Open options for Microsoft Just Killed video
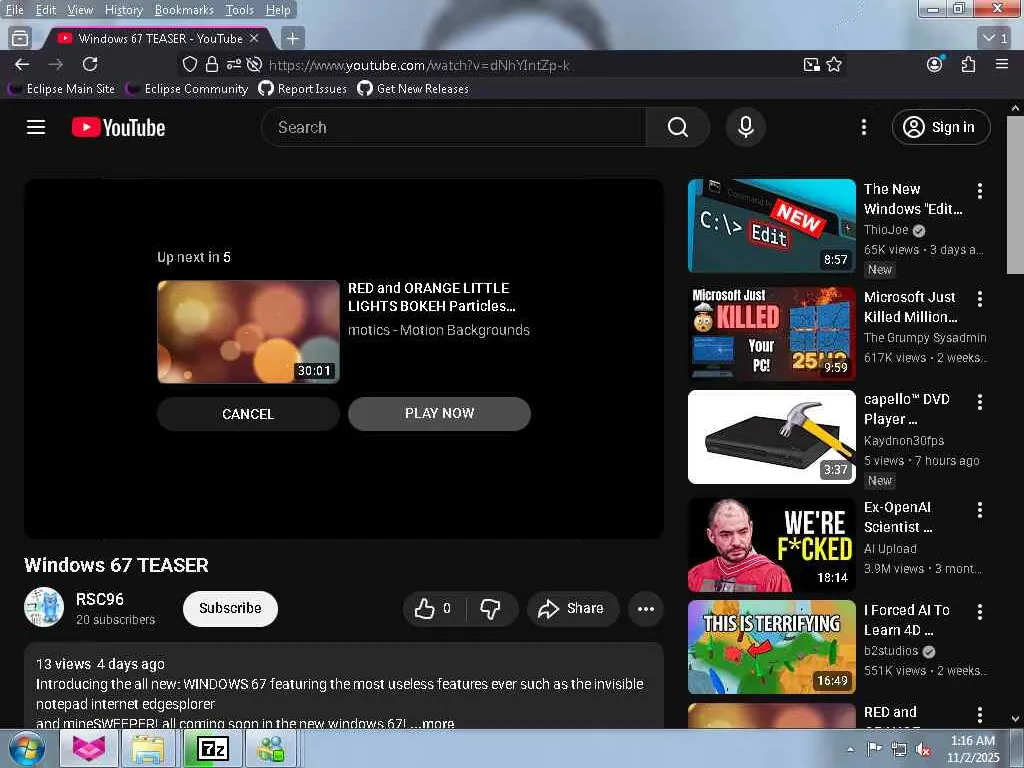This screenshot has height=768, width=1024. tap(980, 299)
